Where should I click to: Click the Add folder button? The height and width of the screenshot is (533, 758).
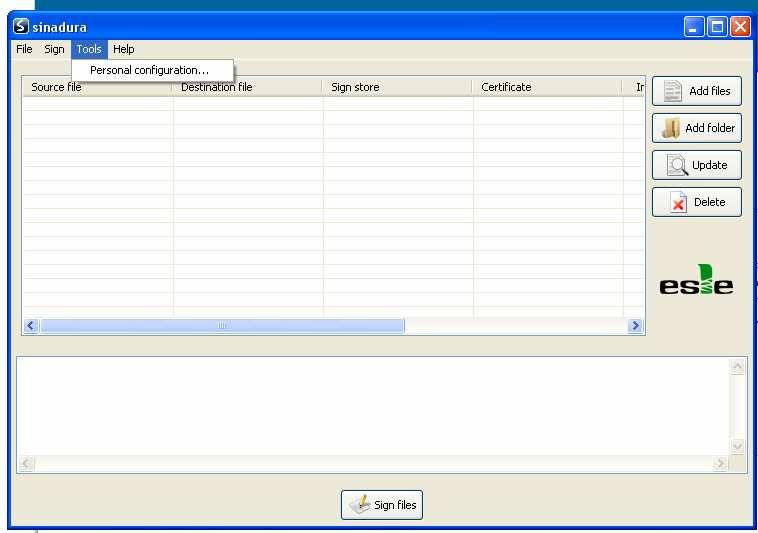[697, 128]
